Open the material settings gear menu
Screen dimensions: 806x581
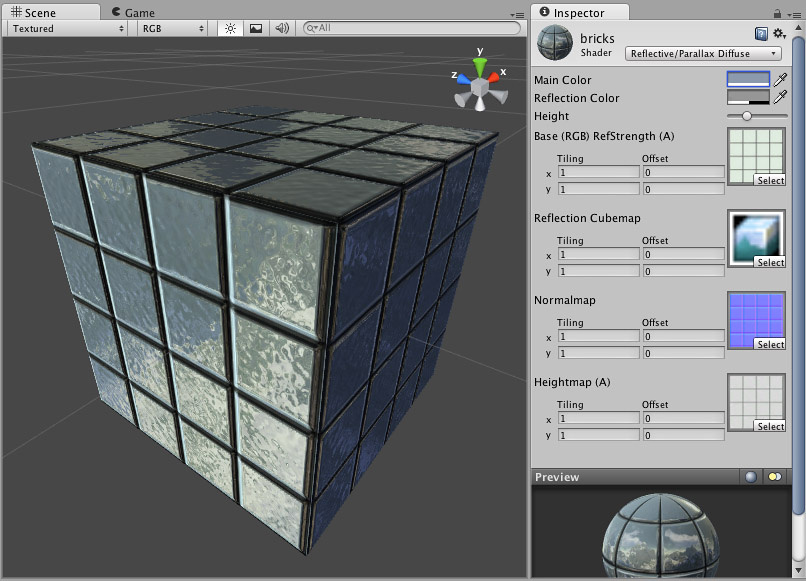click(x=779, y=35)
